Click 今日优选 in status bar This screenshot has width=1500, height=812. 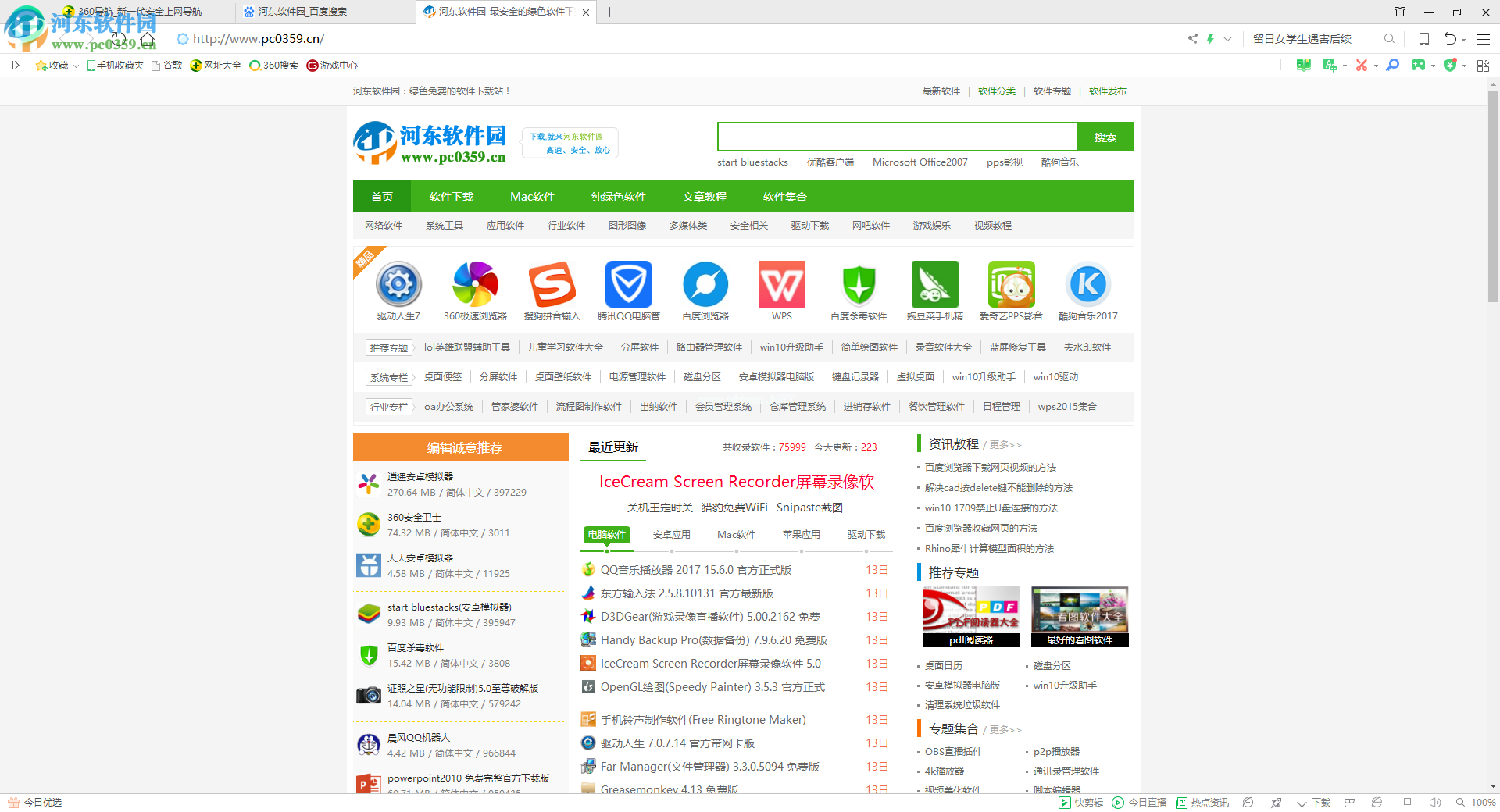35,803
